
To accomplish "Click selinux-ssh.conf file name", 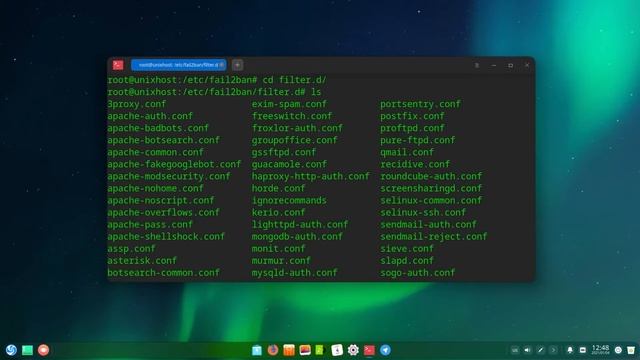I will coord(423,213).
